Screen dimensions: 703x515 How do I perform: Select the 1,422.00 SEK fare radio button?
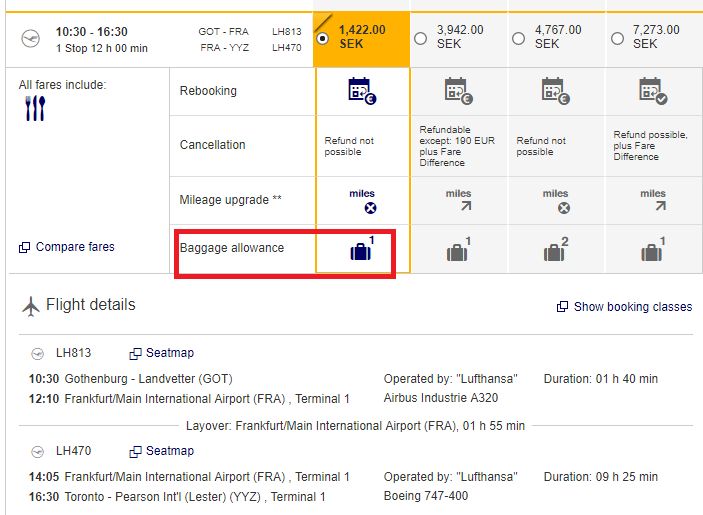[x=322, y=39]
